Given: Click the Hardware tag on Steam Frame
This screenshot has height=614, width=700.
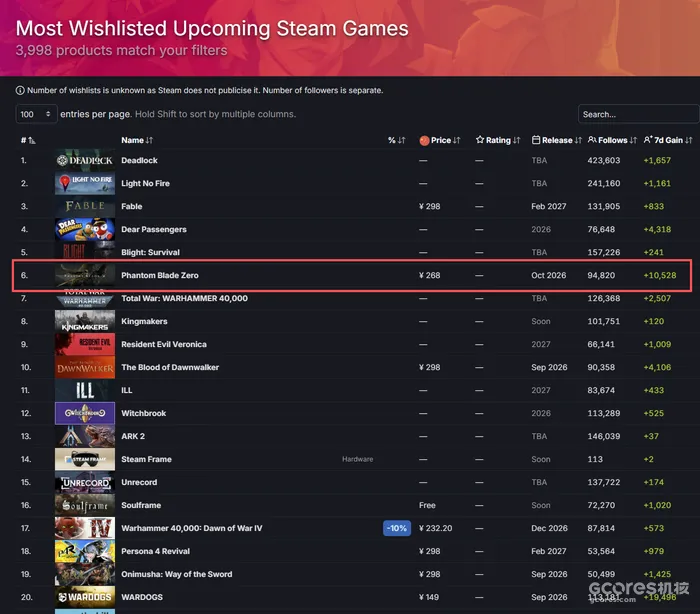Looking at the screenshot, I should 358,459.
